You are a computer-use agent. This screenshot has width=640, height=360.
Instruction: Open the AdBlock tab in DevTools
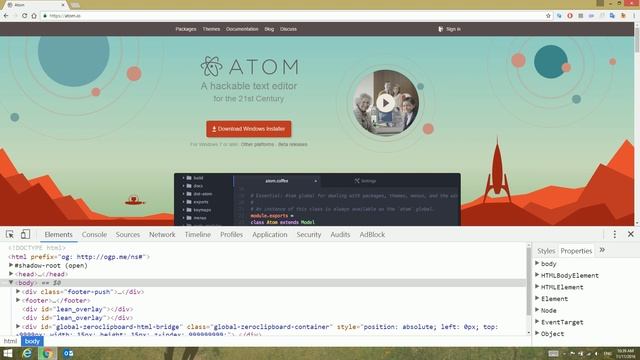point(372,235)
